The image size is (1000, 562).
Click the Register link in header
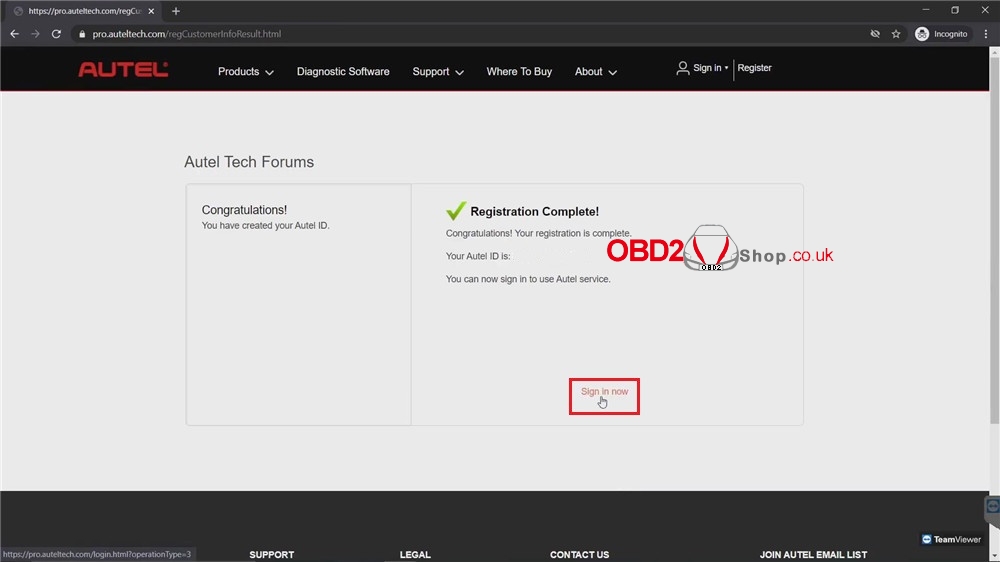click(x=755, y=68)
